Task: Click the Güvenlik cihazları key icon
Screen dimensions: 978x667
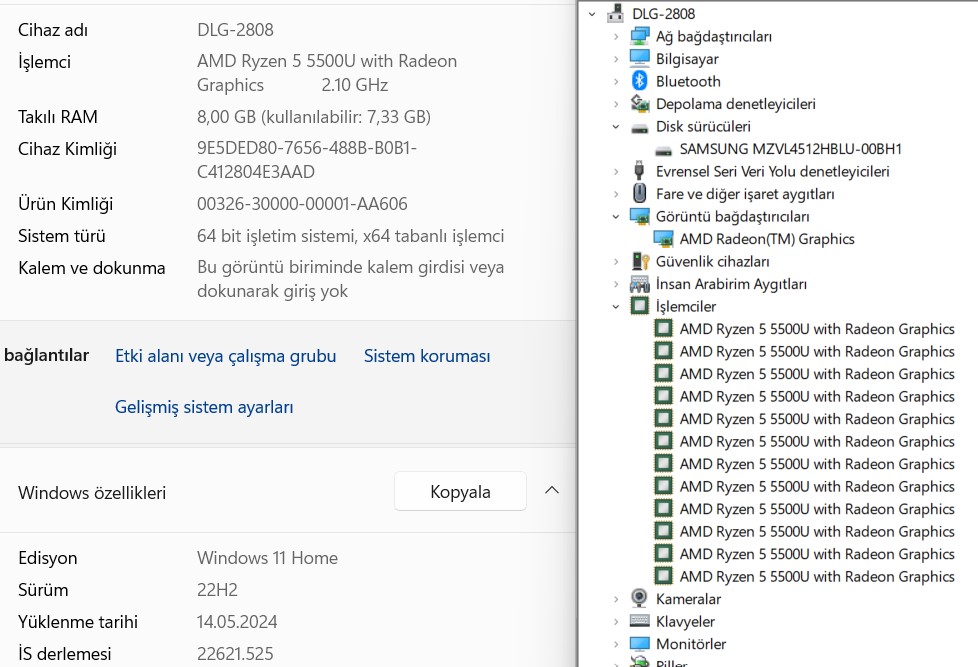Action: pyautogui.click(x=639, y=261)
